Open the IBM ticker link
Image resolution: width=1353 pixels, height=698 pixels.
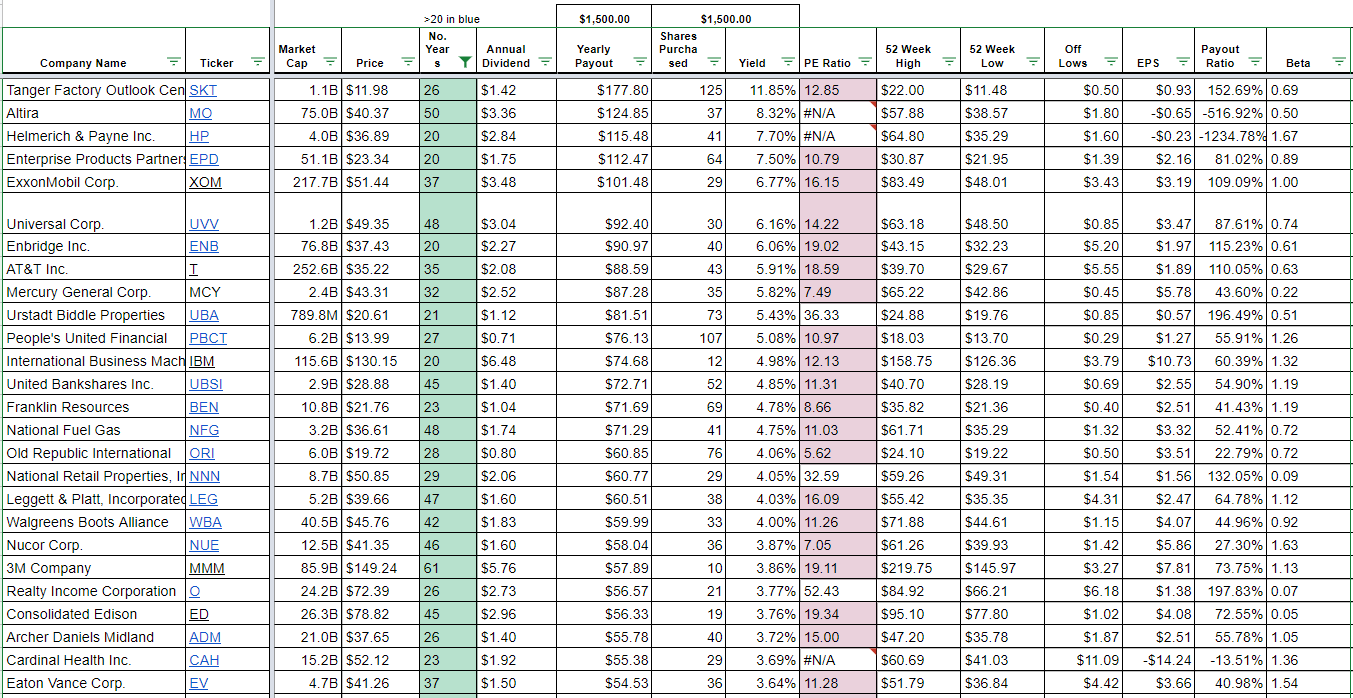[202, 361]
